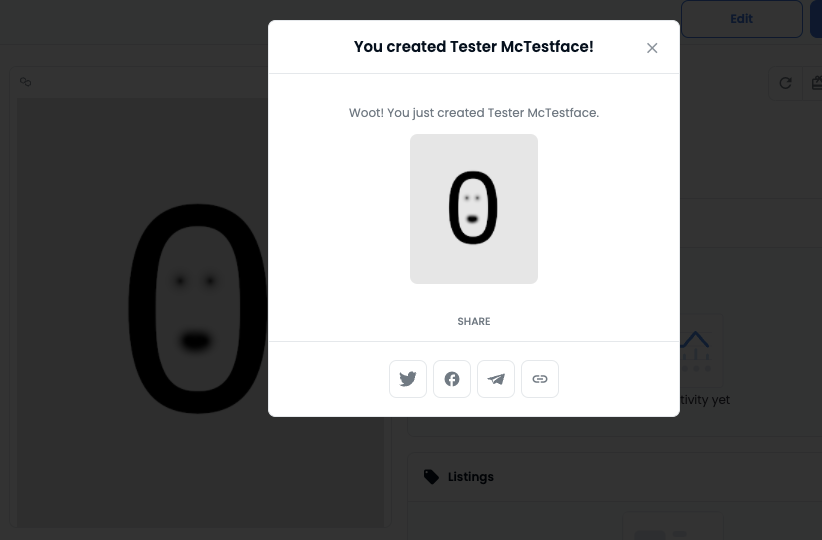Share on Twitter via bird icon
822x540 pixels.
pos(408,379)
